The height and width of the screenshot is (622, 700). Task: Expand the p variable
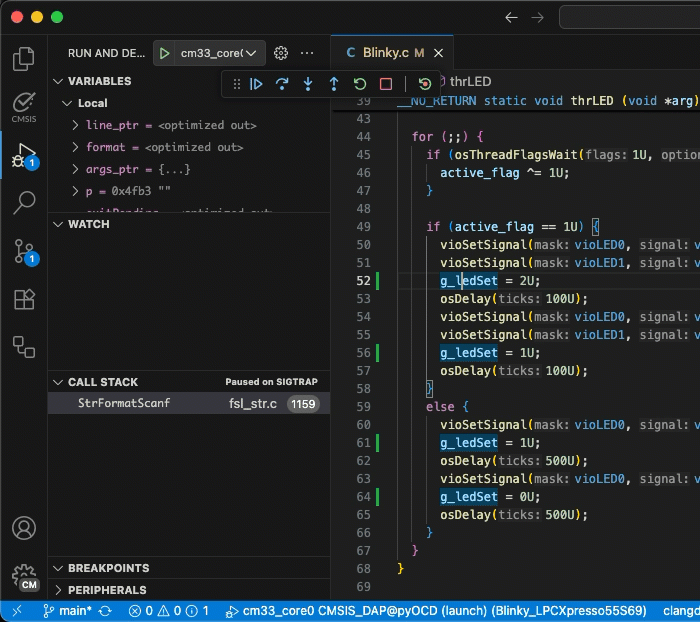(x=75, y=191)
